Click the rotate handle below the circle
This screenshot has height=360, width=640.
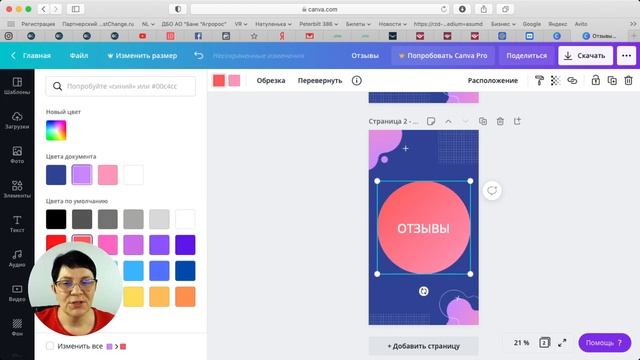(424, 291)
